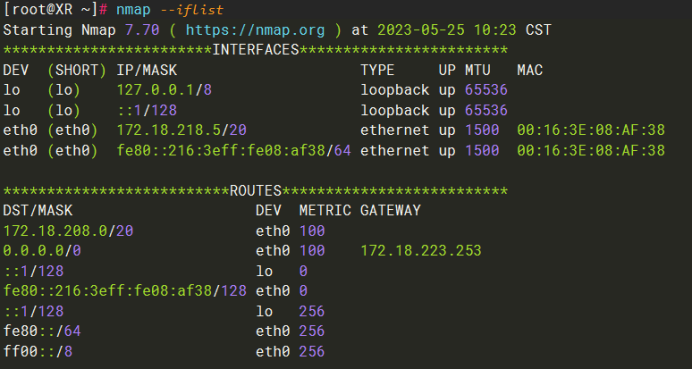This screenshot has width=692, height=370.
Task: Click the METRIC column header
Action: click(x=325, y=211)
